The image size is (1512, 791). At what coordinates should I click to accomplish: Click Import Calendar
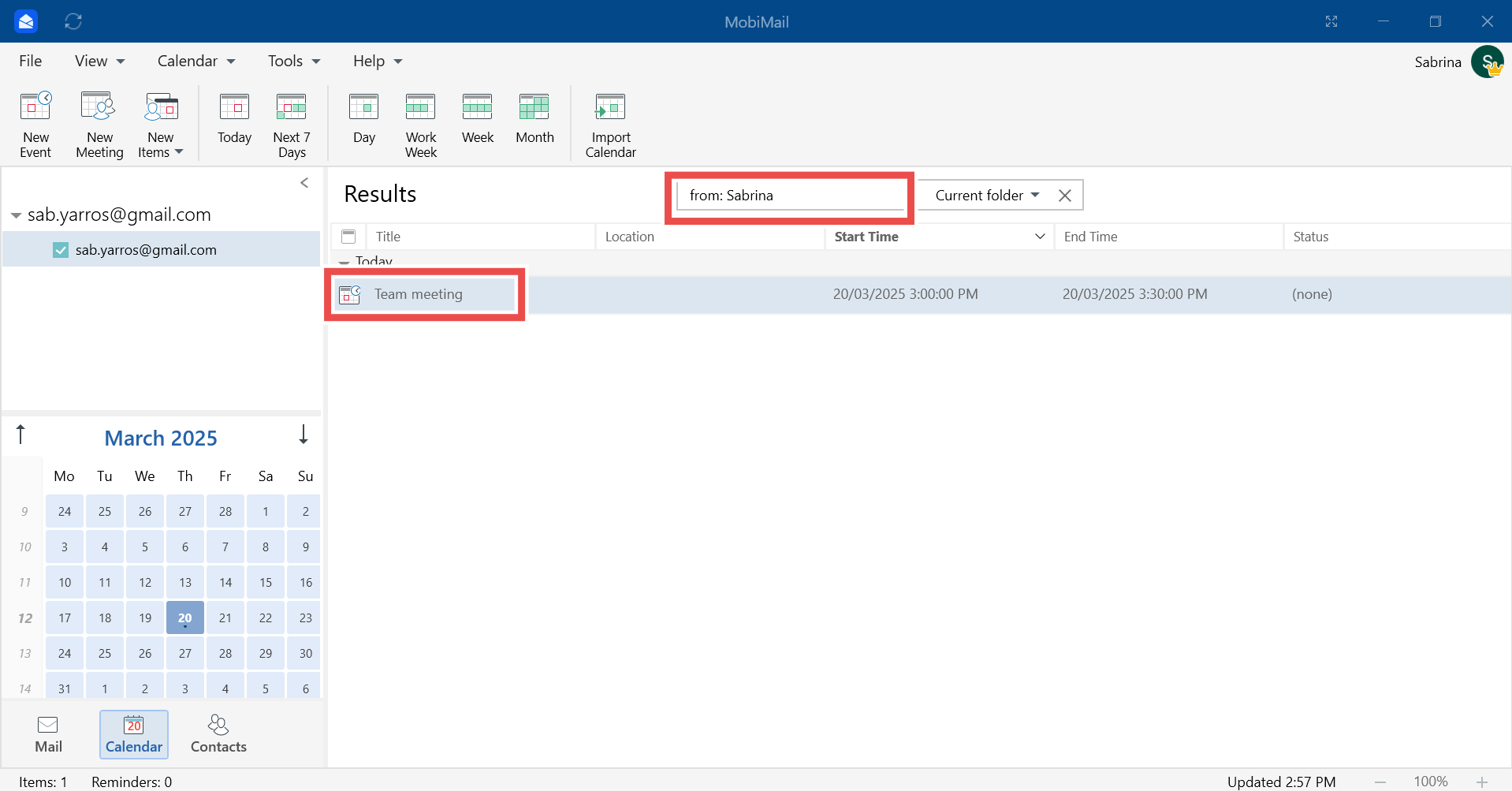coord(611,125)
